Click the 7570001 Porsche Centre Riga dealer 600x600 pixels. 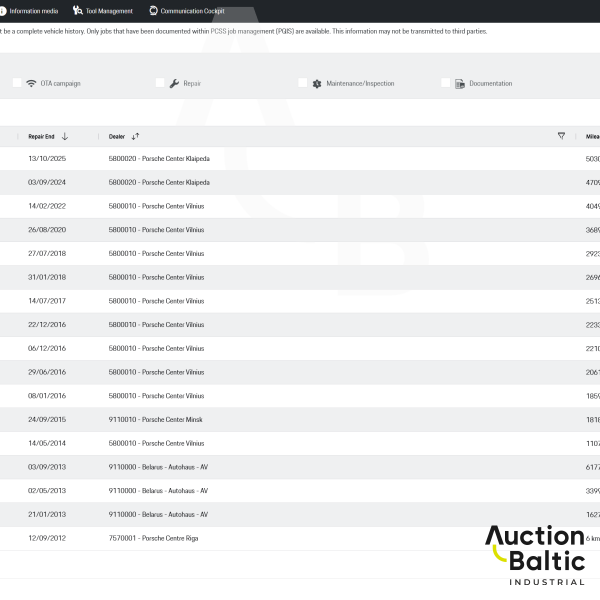153,538
